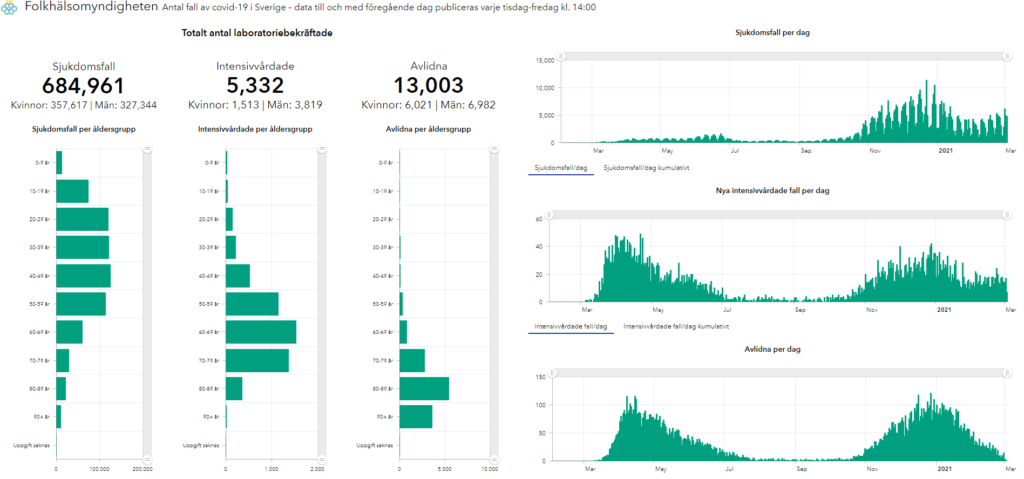The height and width of the screenshot is (479, 1024).
Task: Click left range handle of Sjukdomsfall per dag chart
Action: tap(561, 56)
